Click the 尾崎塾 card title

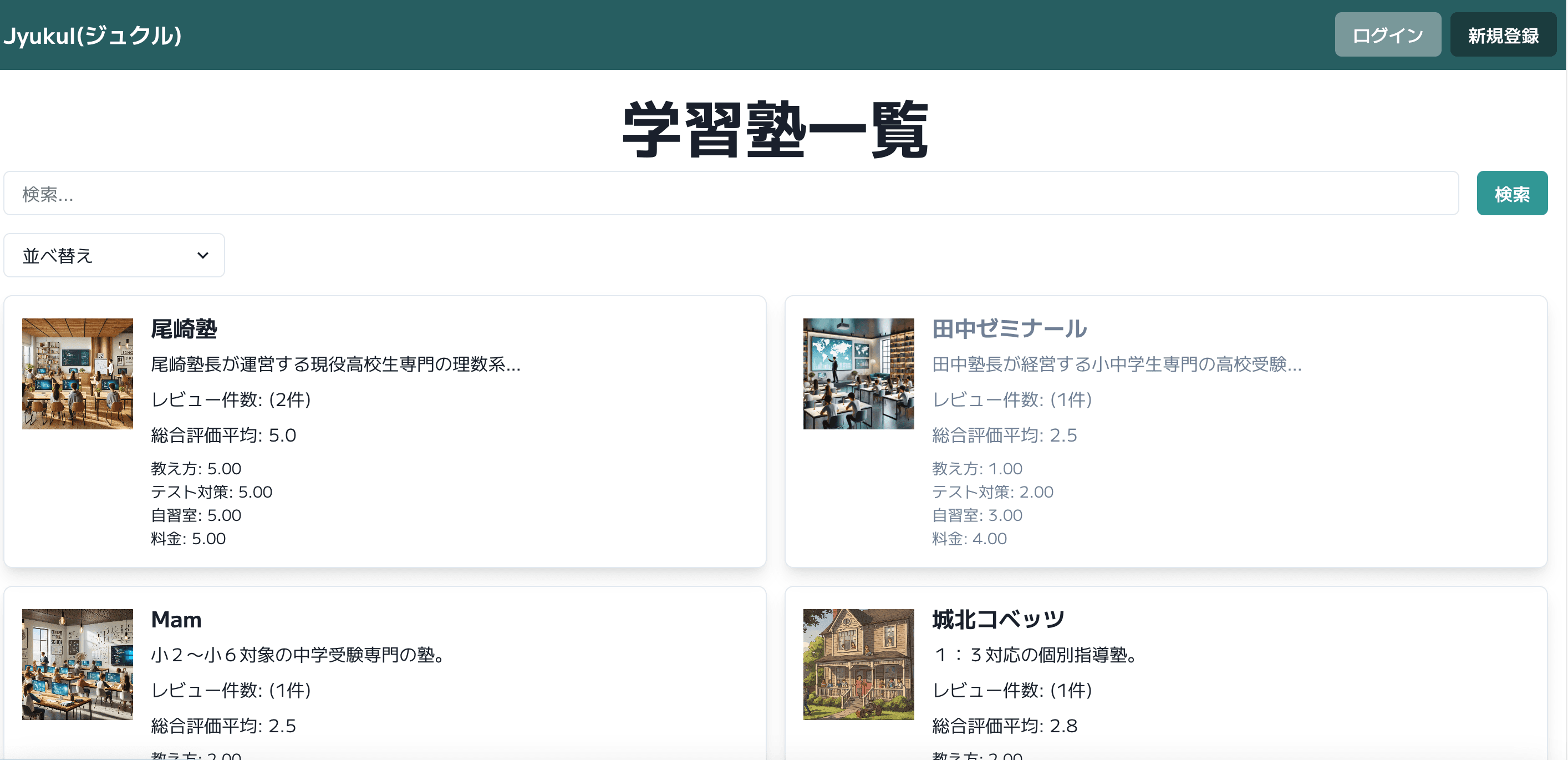[x=184, y=329]
